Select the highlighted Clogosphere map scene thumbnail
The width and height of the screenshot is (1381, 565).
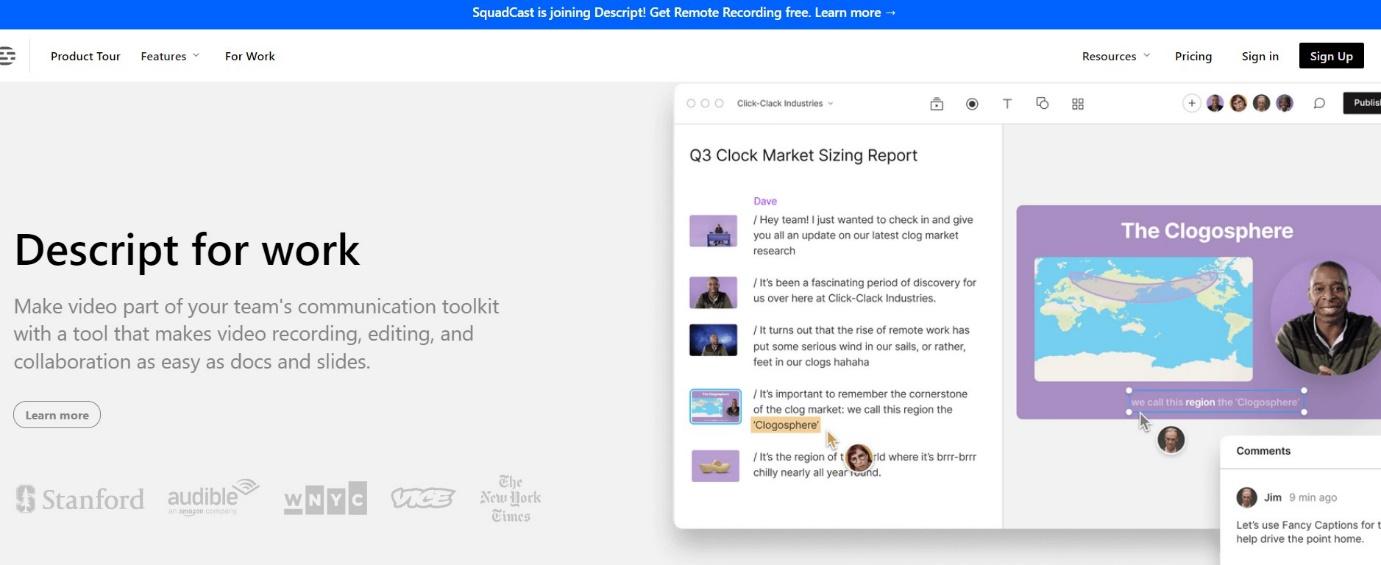(716, 407)
